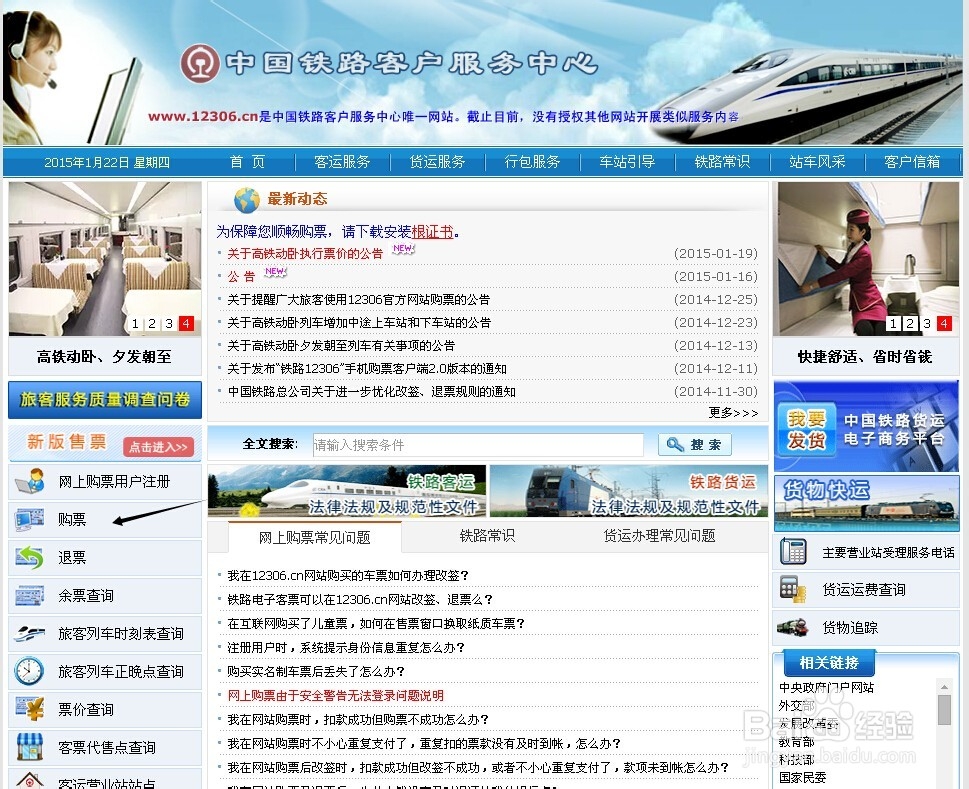Switch to 网上购票常见问题 tab
Viewport: 969px width, 789px height.
315,538
